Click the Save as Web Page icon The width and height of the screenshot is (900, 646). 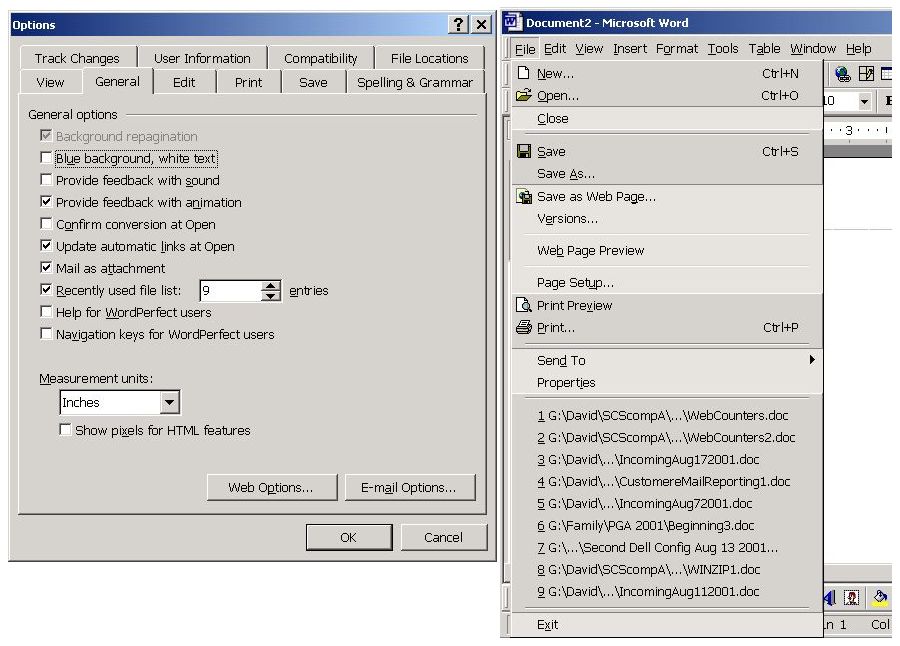[523, 197]
